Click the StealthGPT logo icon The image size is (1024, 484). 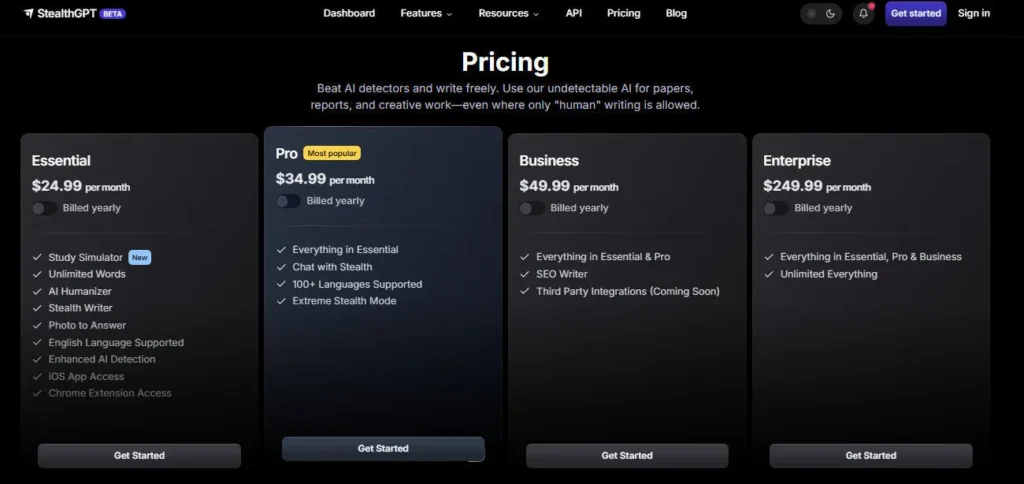click(29, 14)
